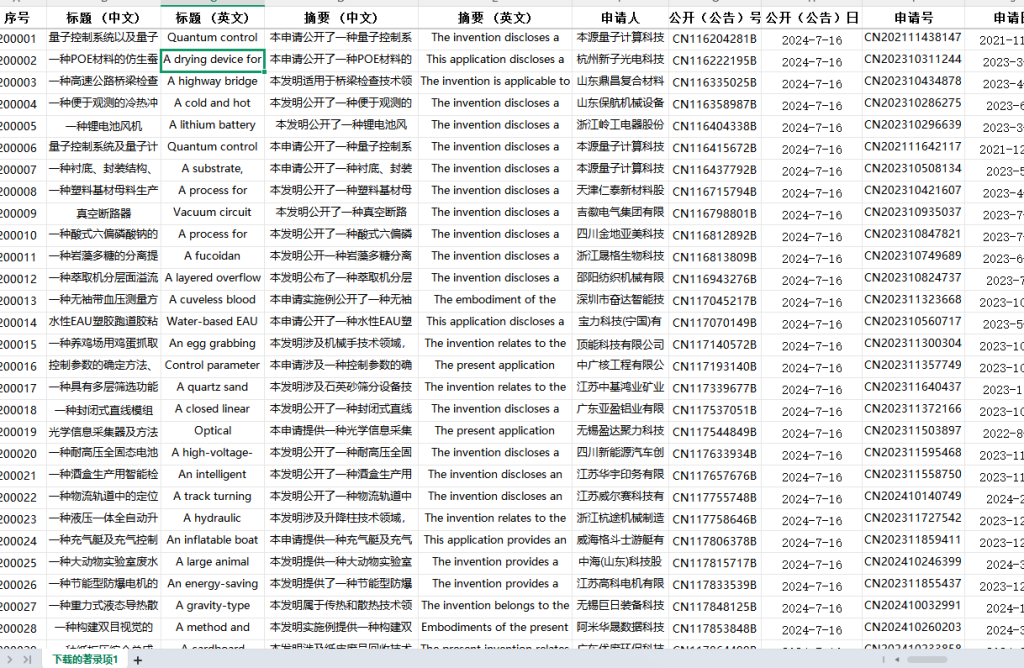The height and width of the screenshot is (668, 1024).
Task: Click publication number CN116222195B
Action: (714, 60)
